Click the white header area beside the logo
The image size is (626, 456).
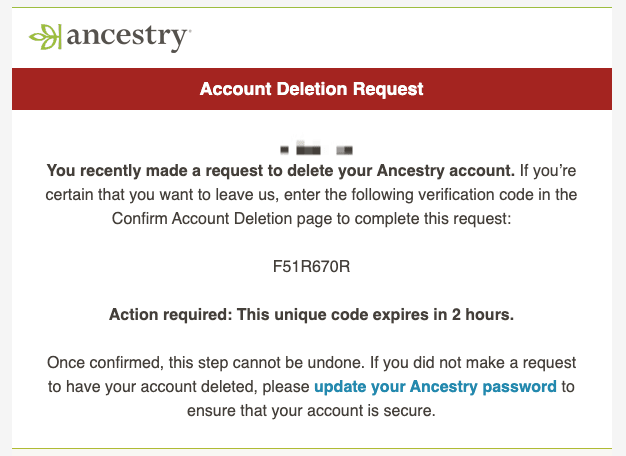[x=399, y=38]
